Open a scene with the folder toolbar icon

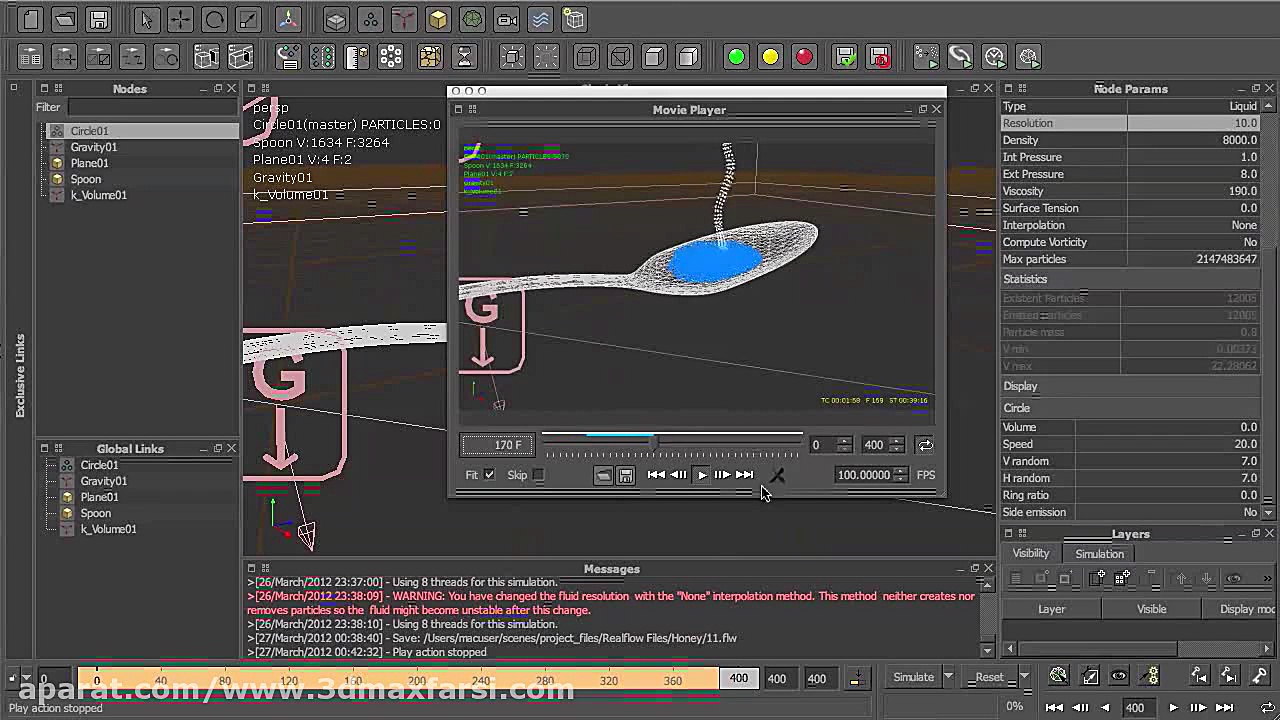(63, 19)
